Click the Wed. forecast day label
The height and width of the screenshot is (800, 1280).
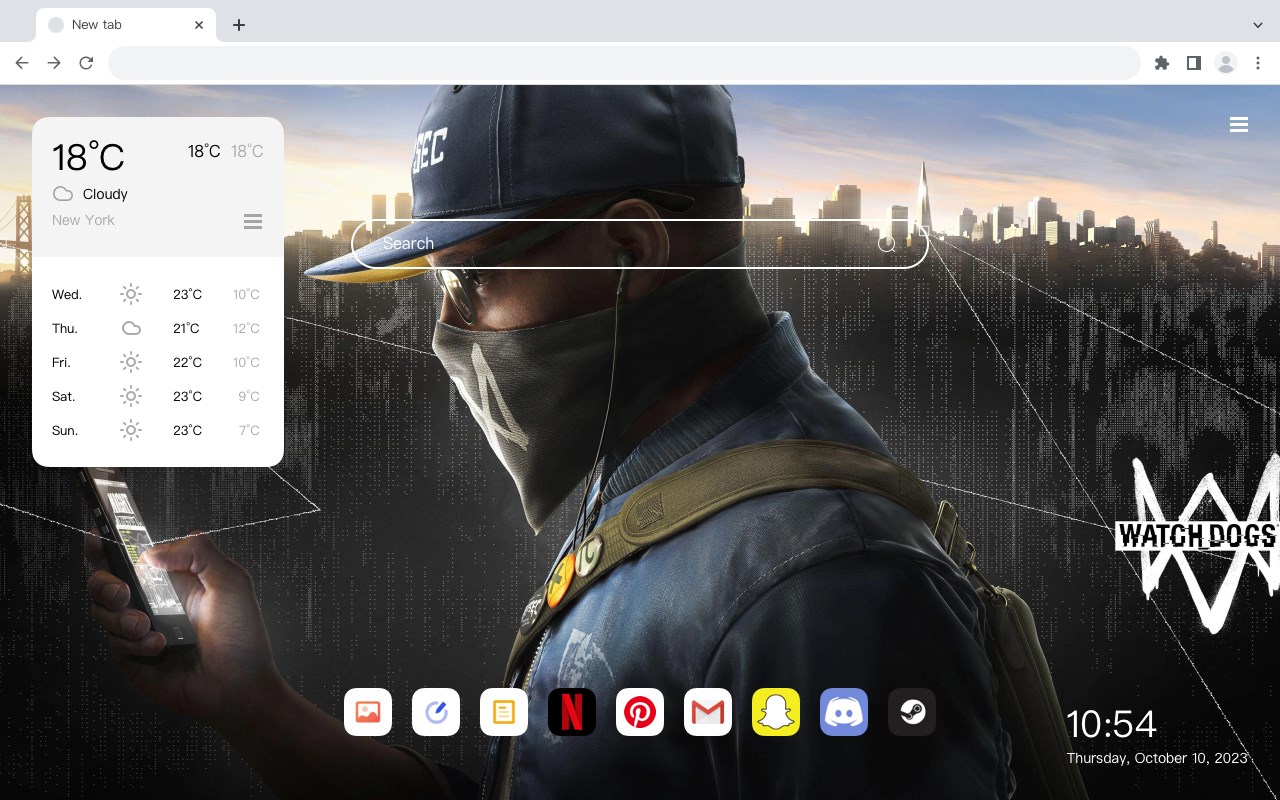click(67, 294)
